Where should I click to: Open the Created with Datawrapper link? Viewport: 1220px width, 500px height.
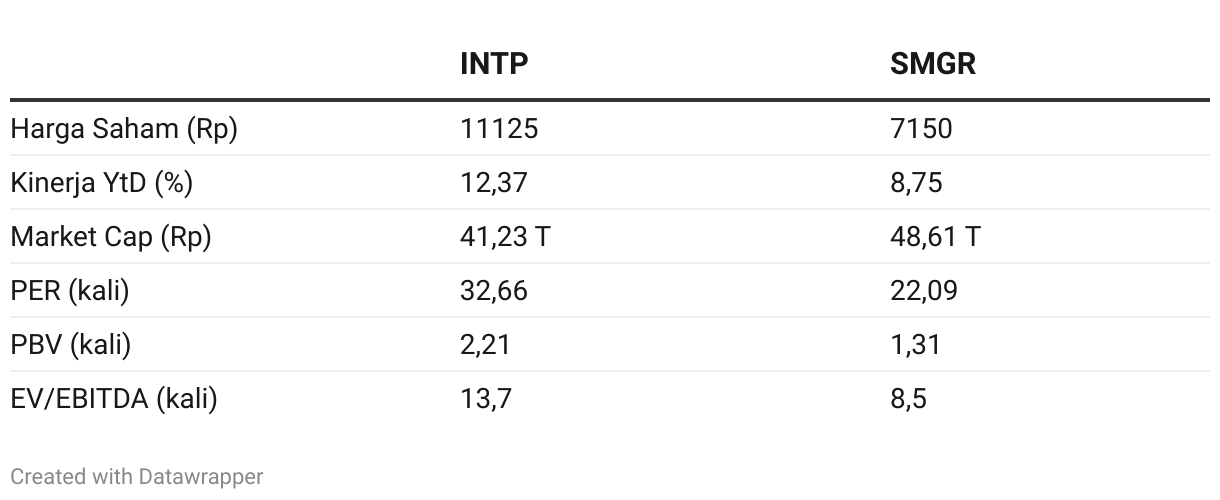pyautogui.click(x=137, y=477)
